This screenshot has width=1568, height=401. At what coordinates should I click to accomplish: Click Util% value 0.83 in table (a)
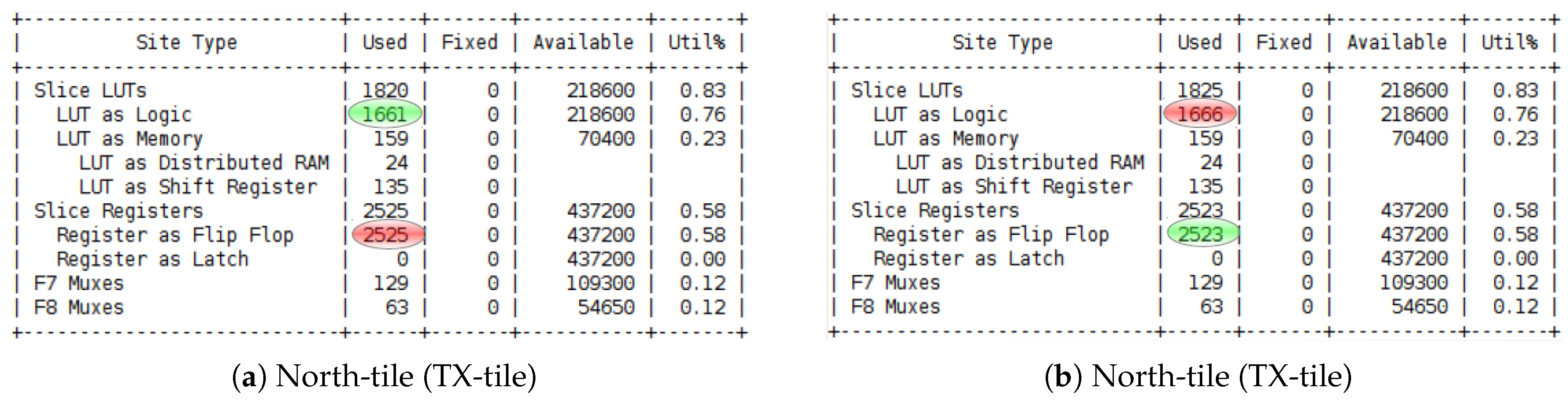(703, 90)
